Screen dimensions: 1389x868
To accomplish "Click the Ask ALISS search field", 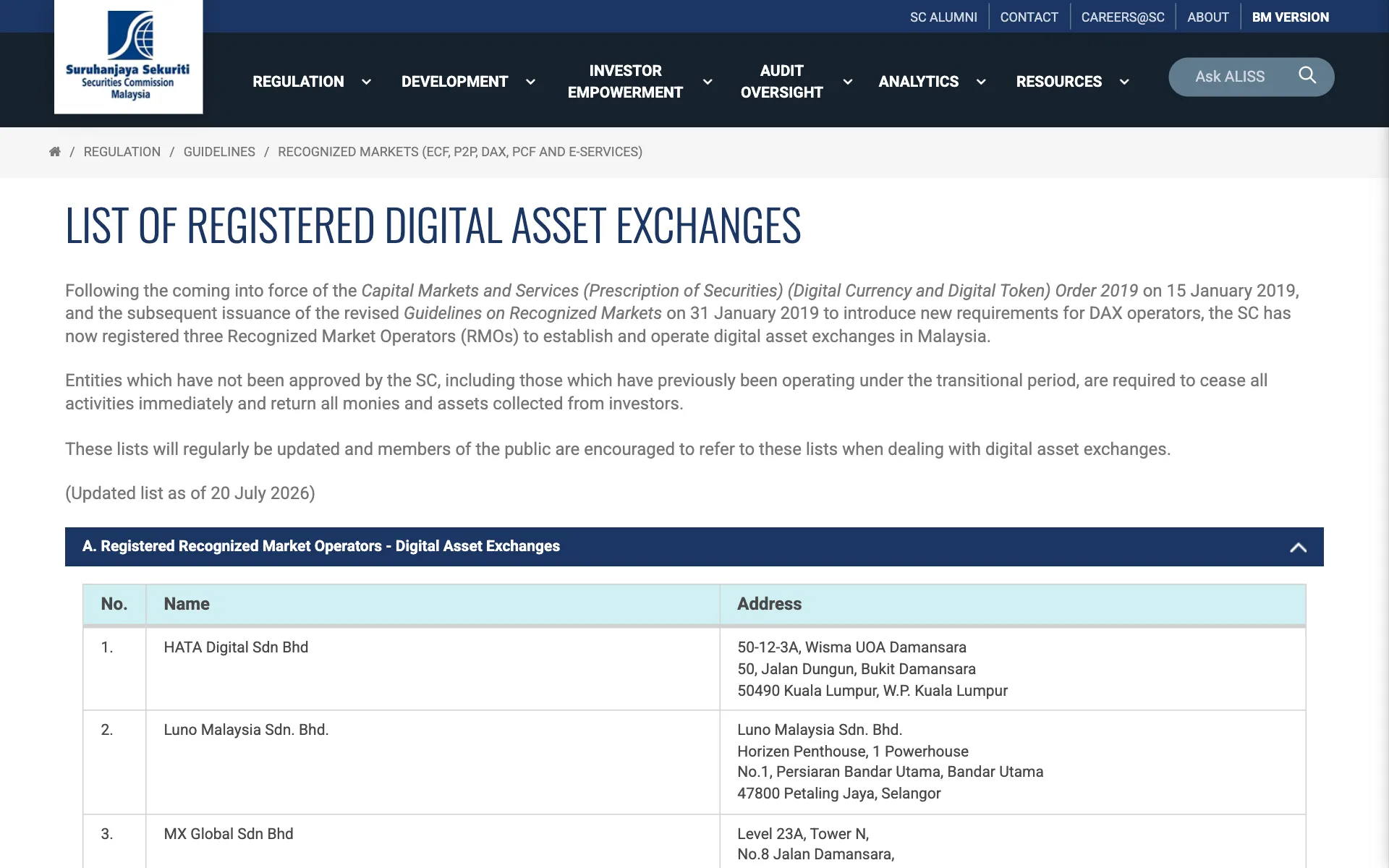I will pos(1251,77).
